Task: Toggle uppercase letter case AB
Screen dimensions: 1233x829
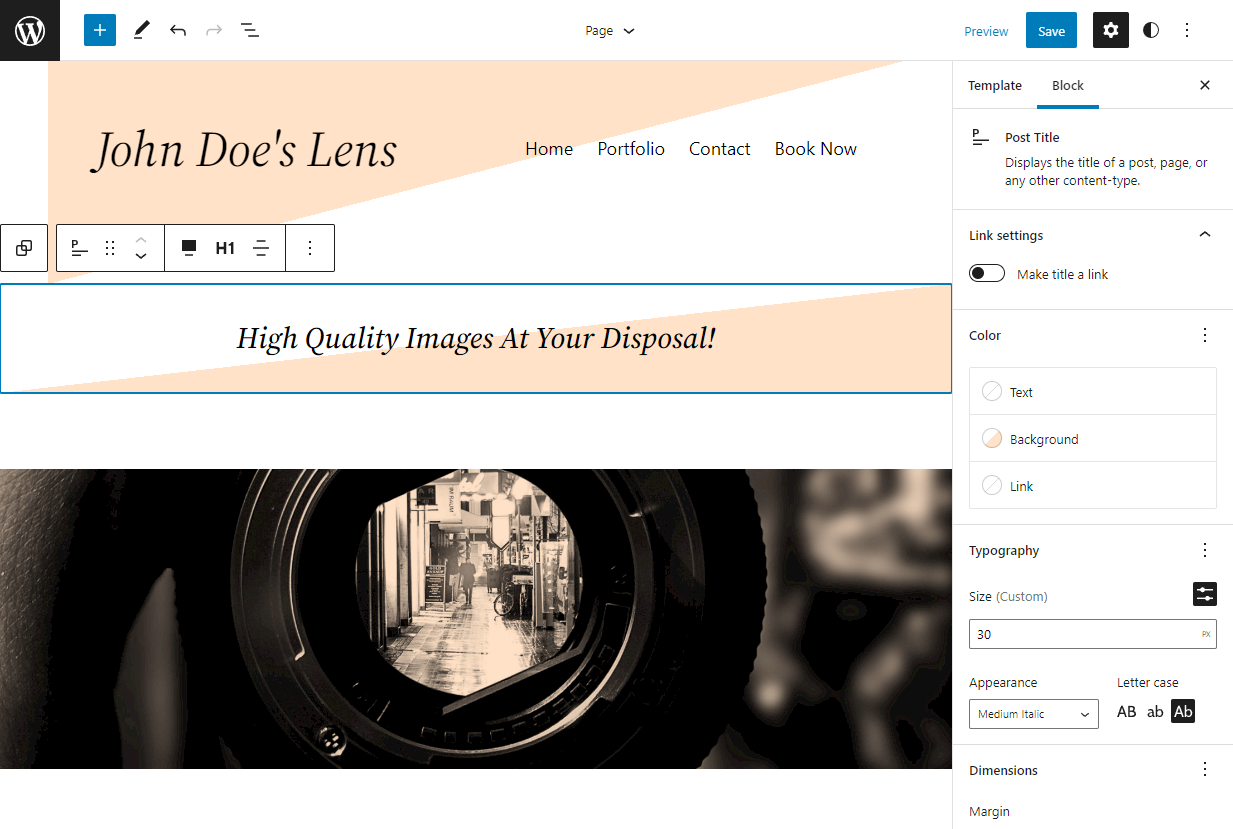Action: (x=1126, y=711)
